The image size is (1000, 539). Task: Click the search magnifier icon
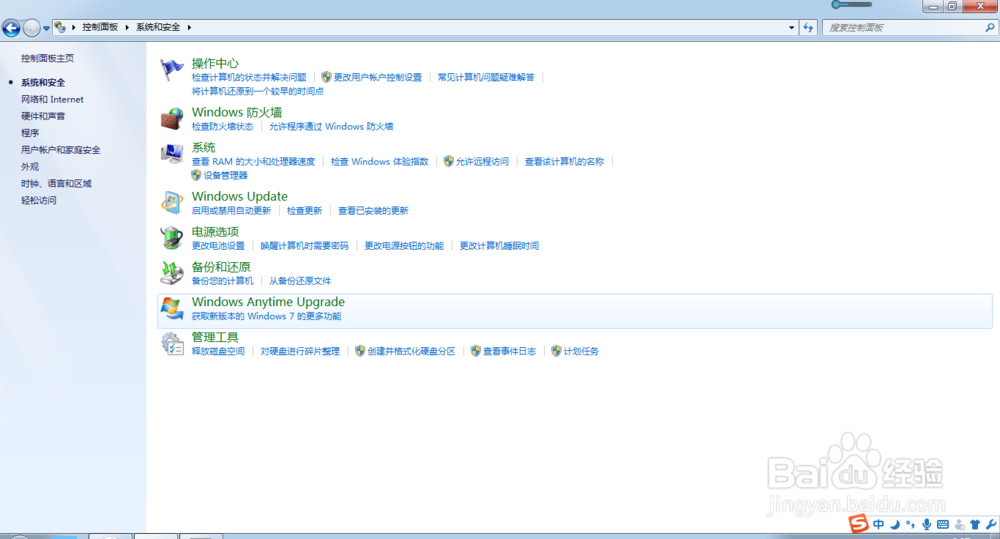pyautogui.click(x=989, y=27)
